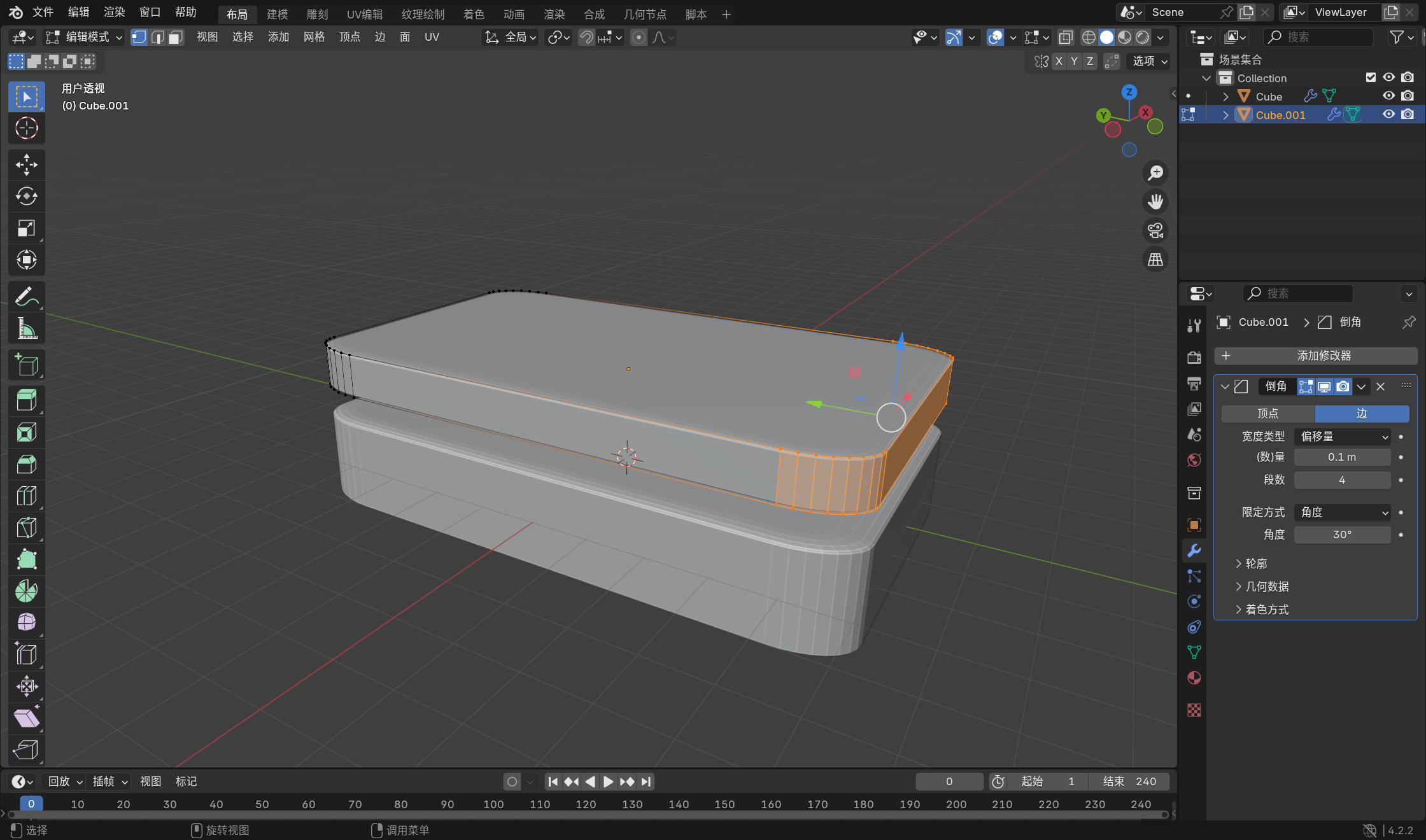Choose the Annotate pencil tool
The height and width of the screenshot is (840, 1426).
pos(26,297)
